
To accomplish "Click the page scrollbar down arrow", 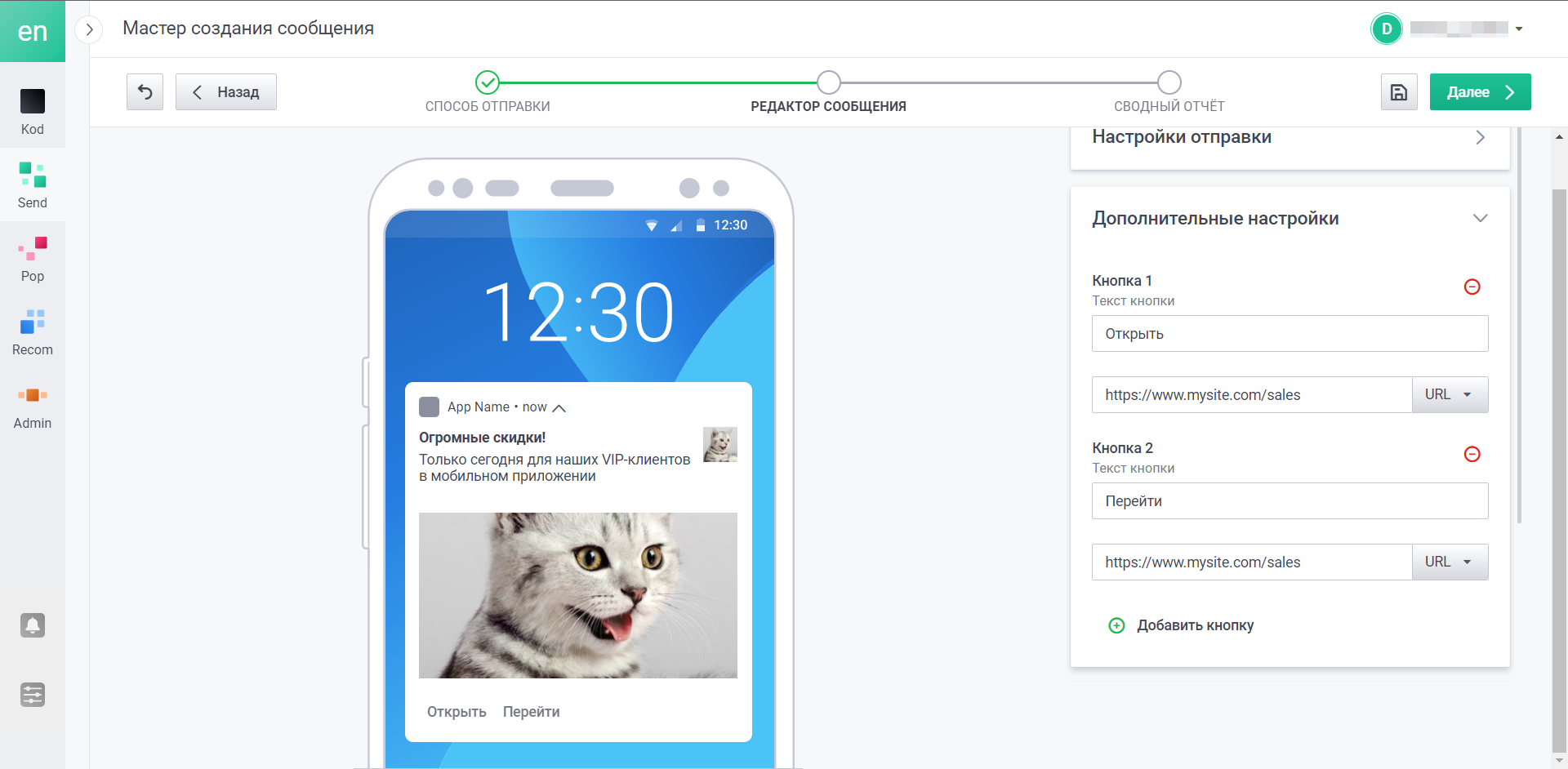I will coord(1560,760).
